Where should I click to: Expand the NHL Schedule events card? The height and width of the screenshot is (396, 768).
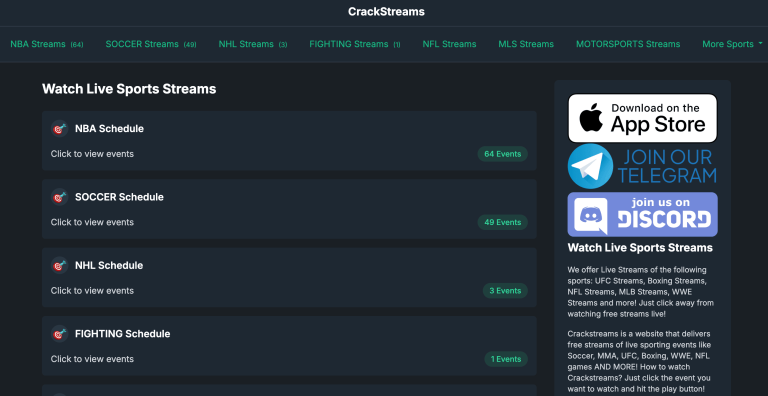click(x=289, y=277)
